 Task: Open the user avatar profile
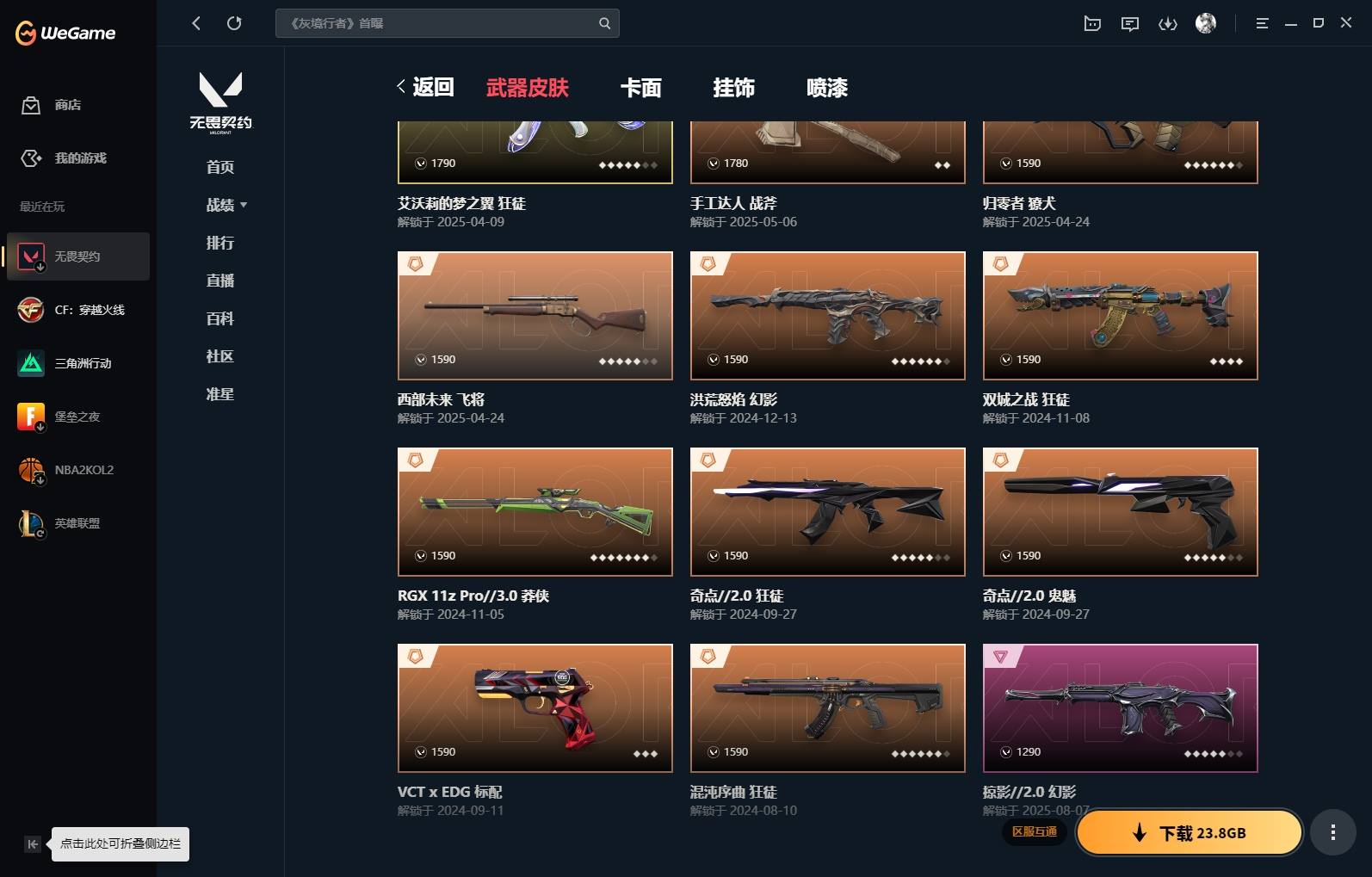(x=1206, y=23)
